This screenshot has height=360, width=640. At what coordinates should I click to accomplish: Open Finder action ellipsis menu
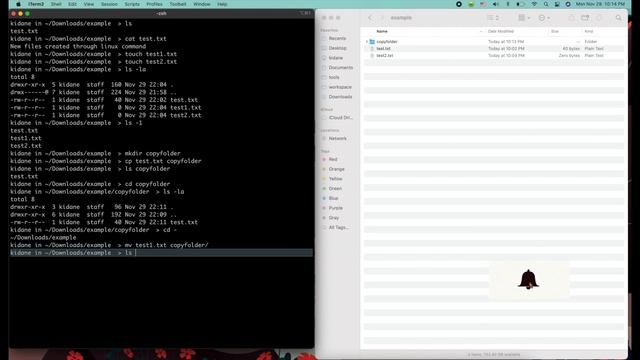click(x=544, y=18)
